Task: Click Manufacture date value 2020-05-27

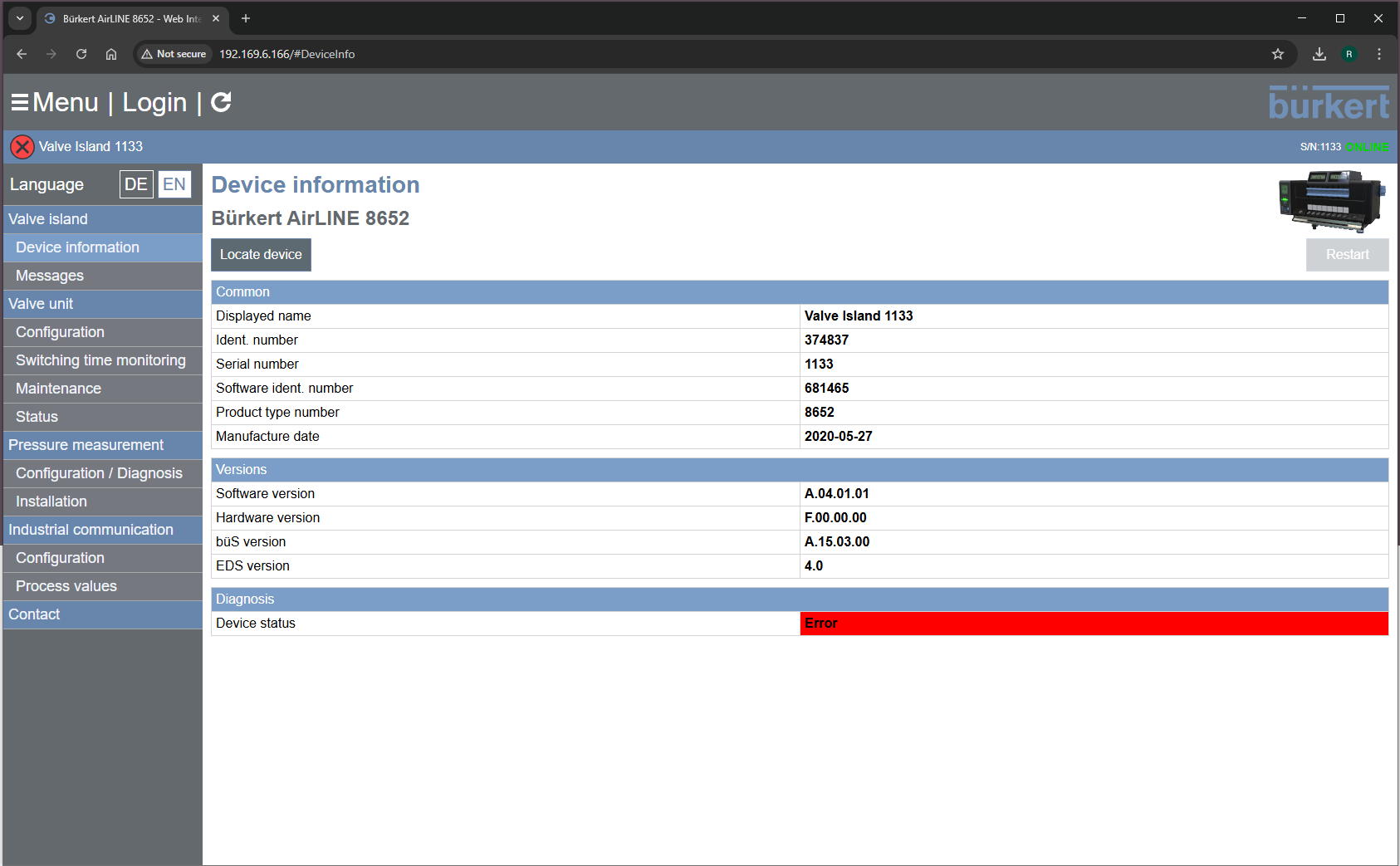Action: tap(839, 437)
